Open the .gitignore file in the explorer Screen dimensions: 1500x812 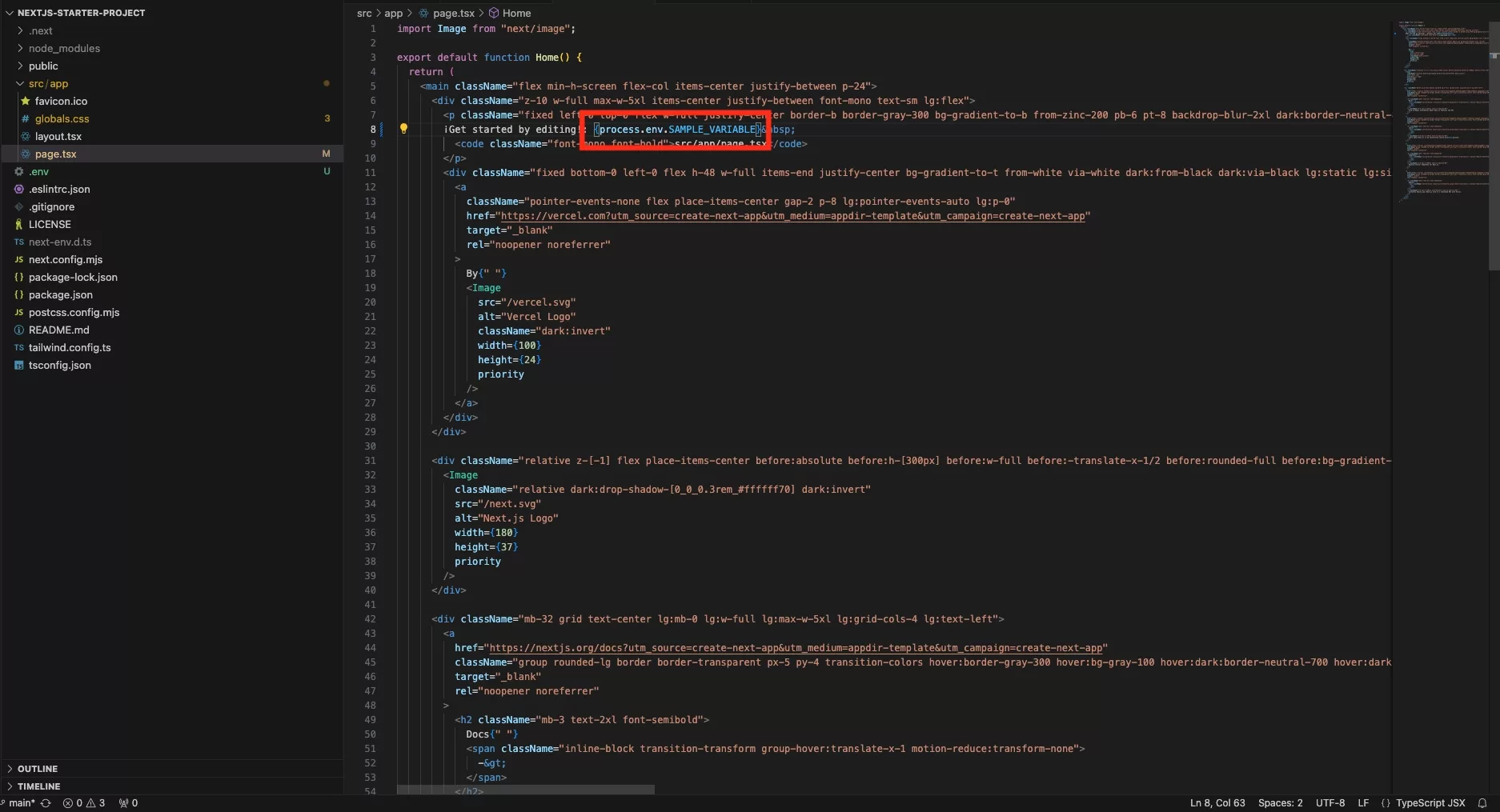coord(53,206)
